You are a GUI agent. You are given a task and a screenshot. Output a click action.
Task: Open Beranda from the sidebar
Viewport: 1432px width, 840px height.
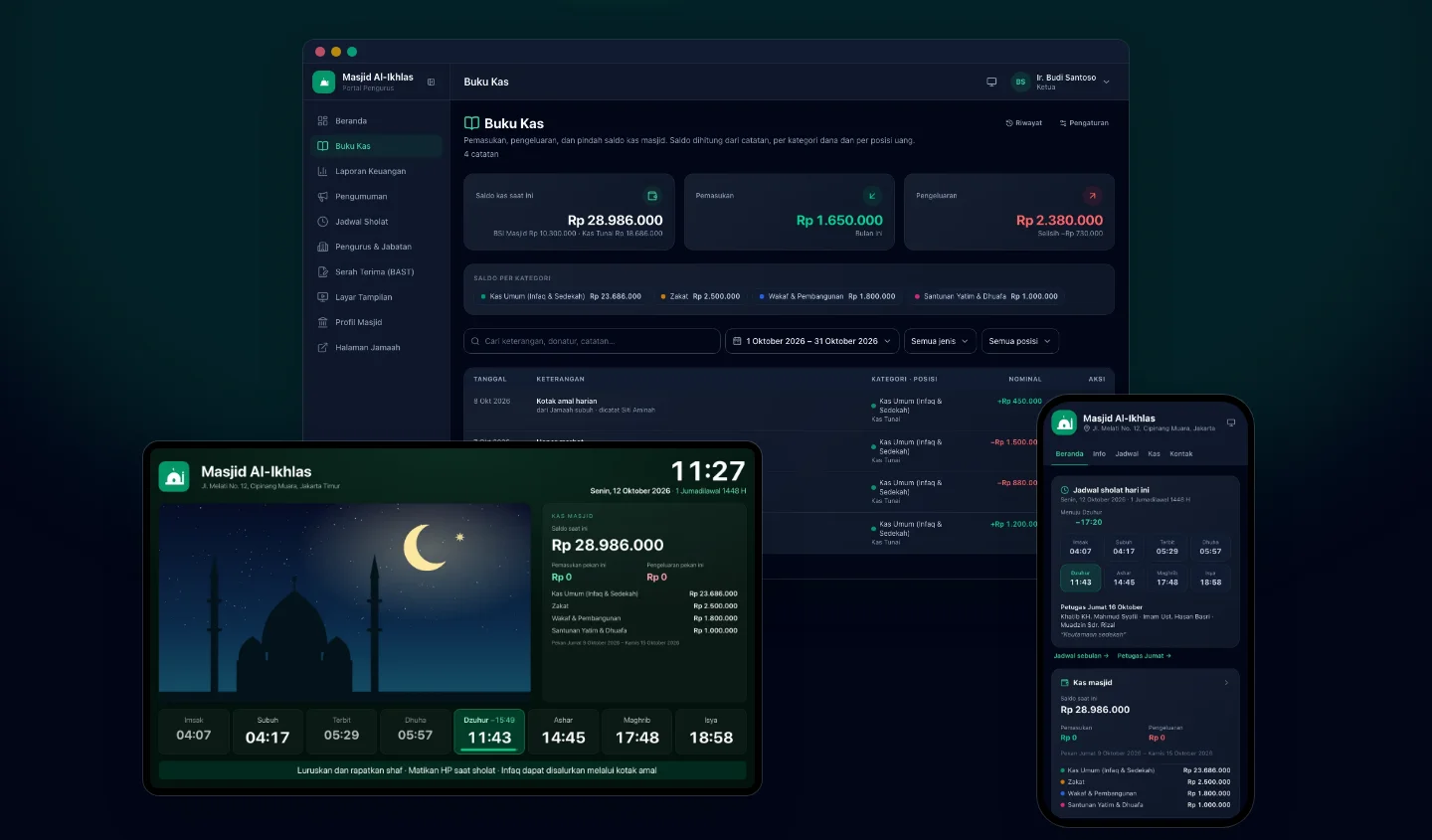[x=377, y=121]
